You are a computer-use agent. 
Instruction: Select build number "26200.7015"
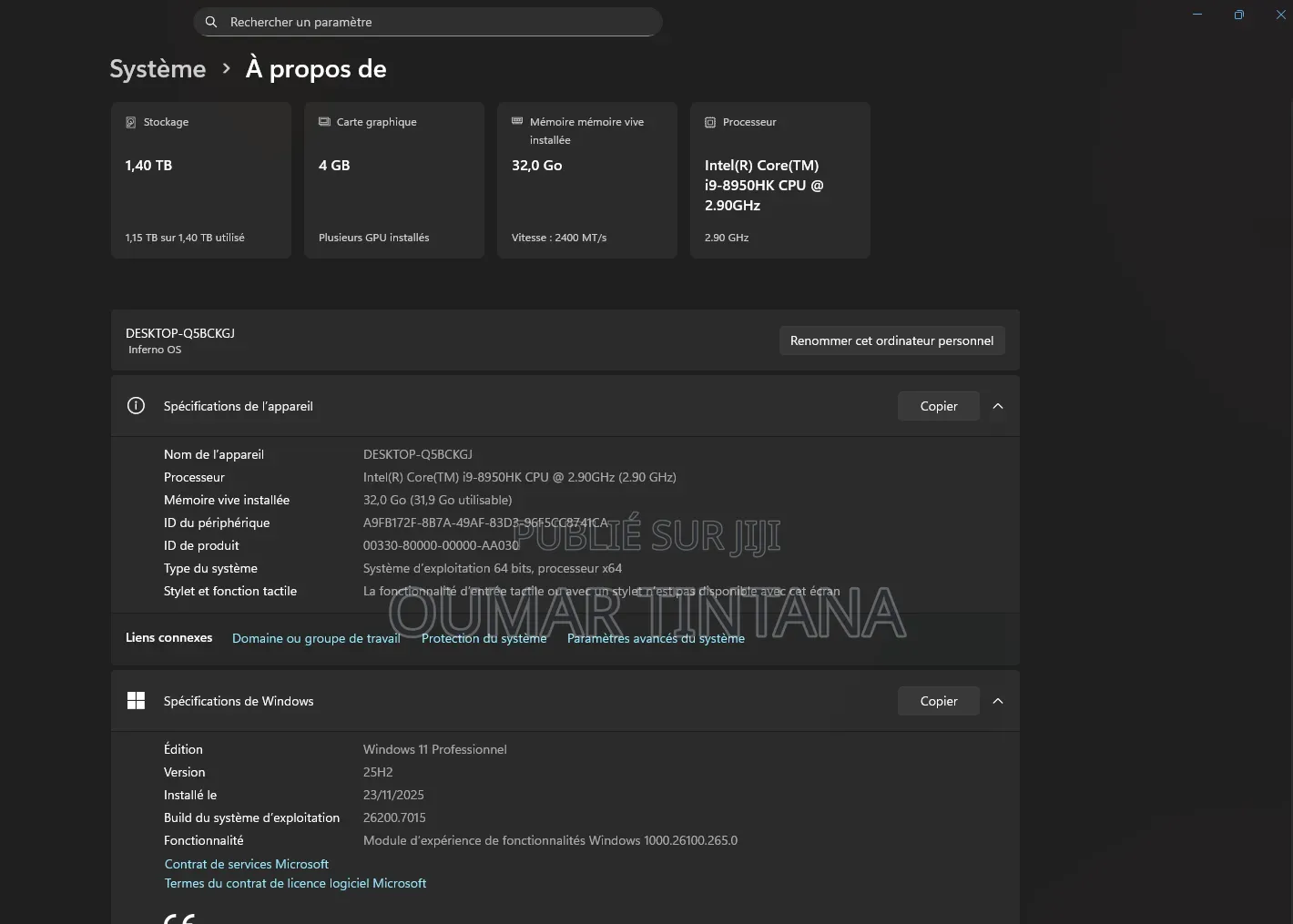394,817
